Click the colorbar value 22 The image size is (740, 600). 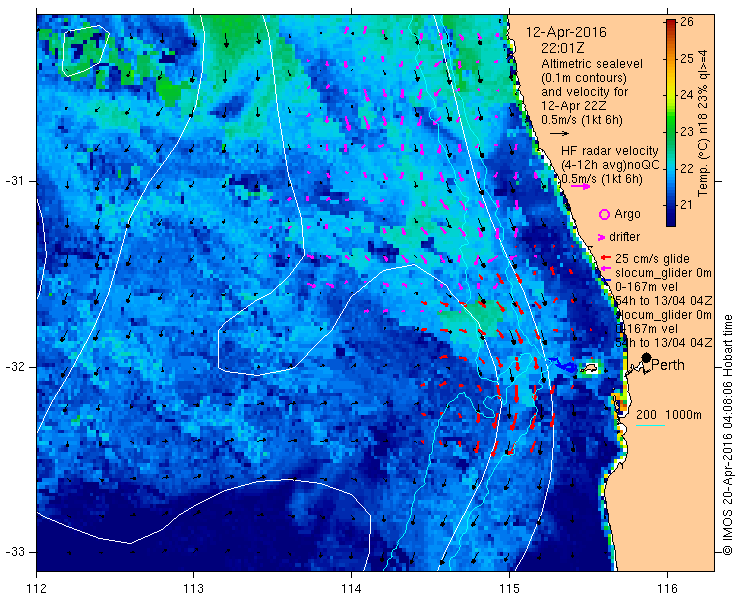(x=687, y=169)
